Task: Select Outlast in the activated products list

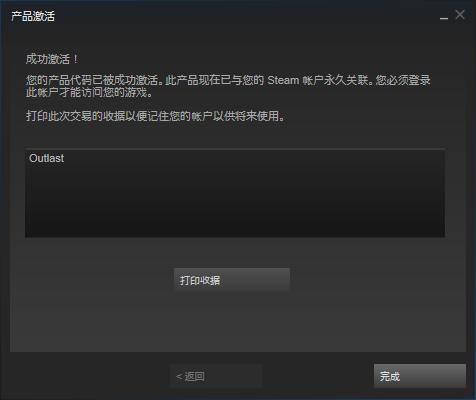Action: click(x=47, y=158)
